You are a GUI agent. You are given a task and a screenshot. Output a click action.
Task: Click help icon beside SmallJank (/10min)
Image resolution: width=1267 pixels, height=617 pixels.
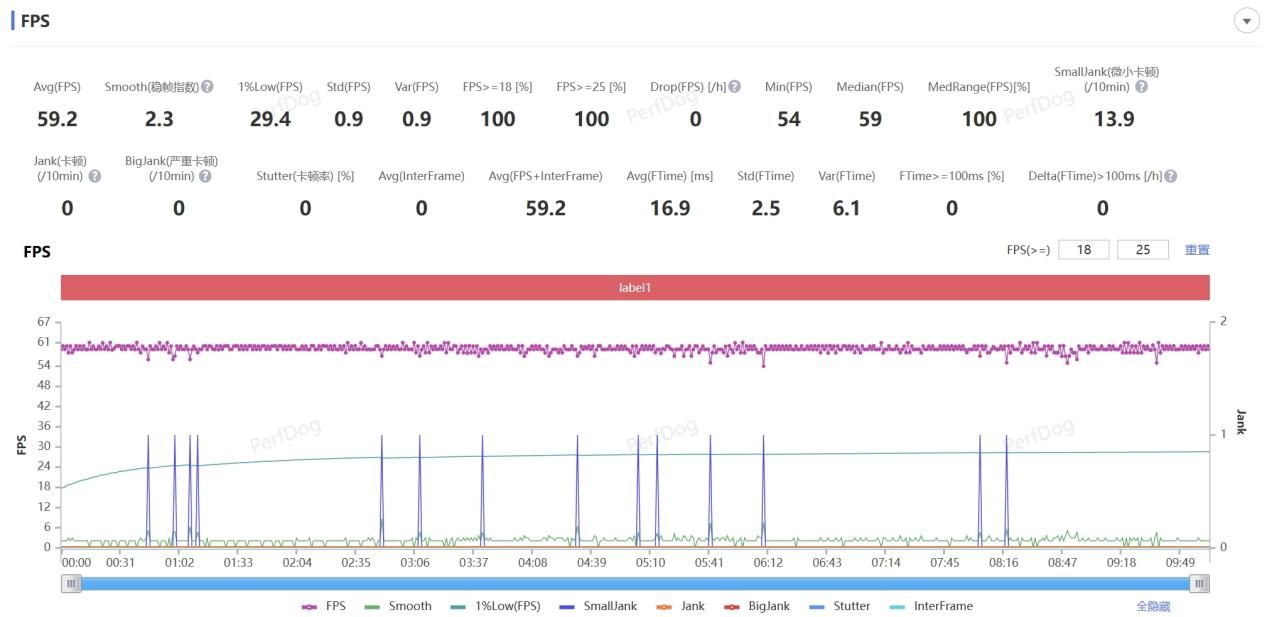coord(1141,87)
